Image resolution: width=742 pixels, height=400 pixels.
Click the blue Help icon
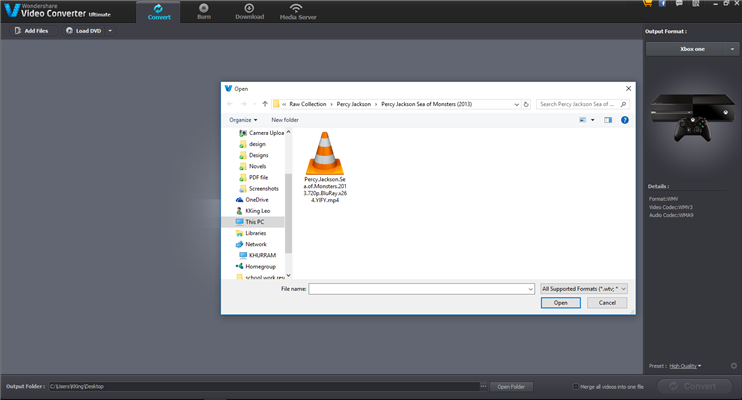[x=625, y=120]
